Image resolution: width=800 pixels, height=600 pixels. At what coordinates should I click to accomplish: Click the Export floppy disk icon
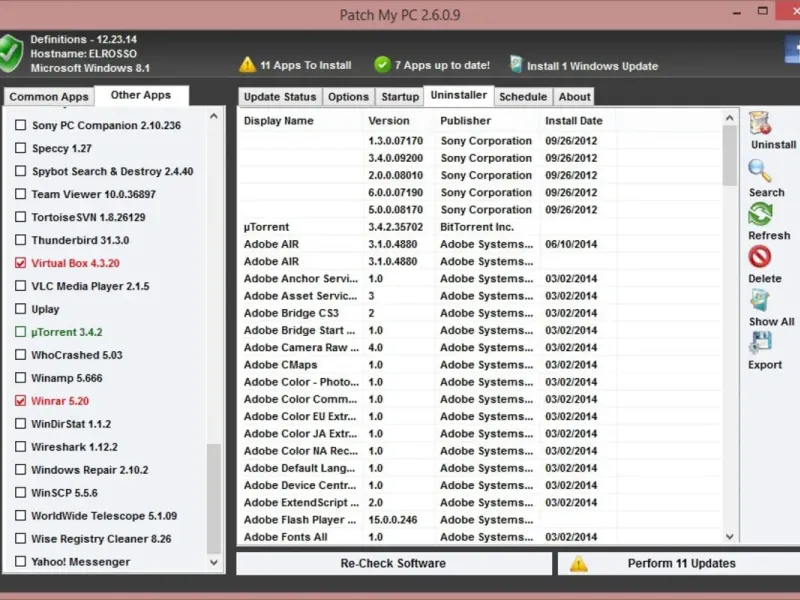click(x=760, y=343)
